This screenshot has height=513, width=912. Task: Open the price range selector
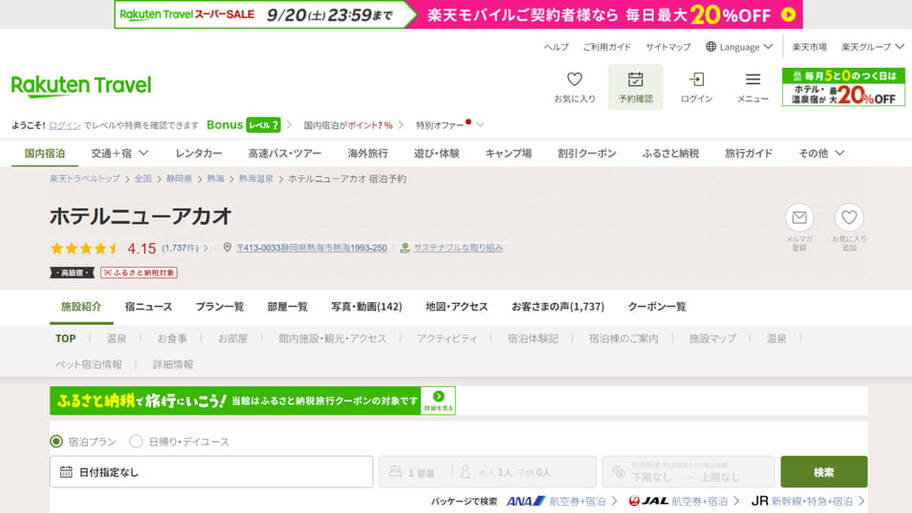[688, 472]
